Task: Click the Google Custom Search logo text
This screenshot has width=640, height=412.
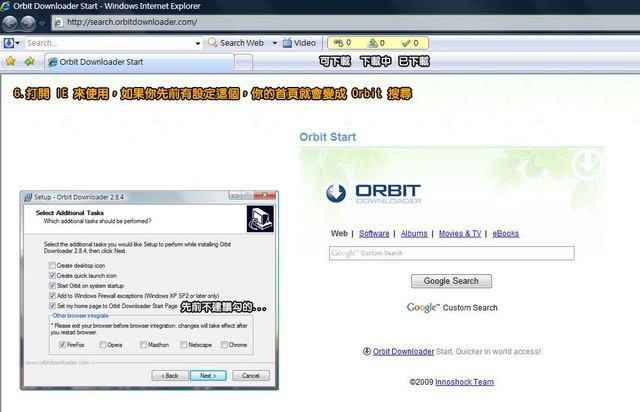Action: [452, 307]
